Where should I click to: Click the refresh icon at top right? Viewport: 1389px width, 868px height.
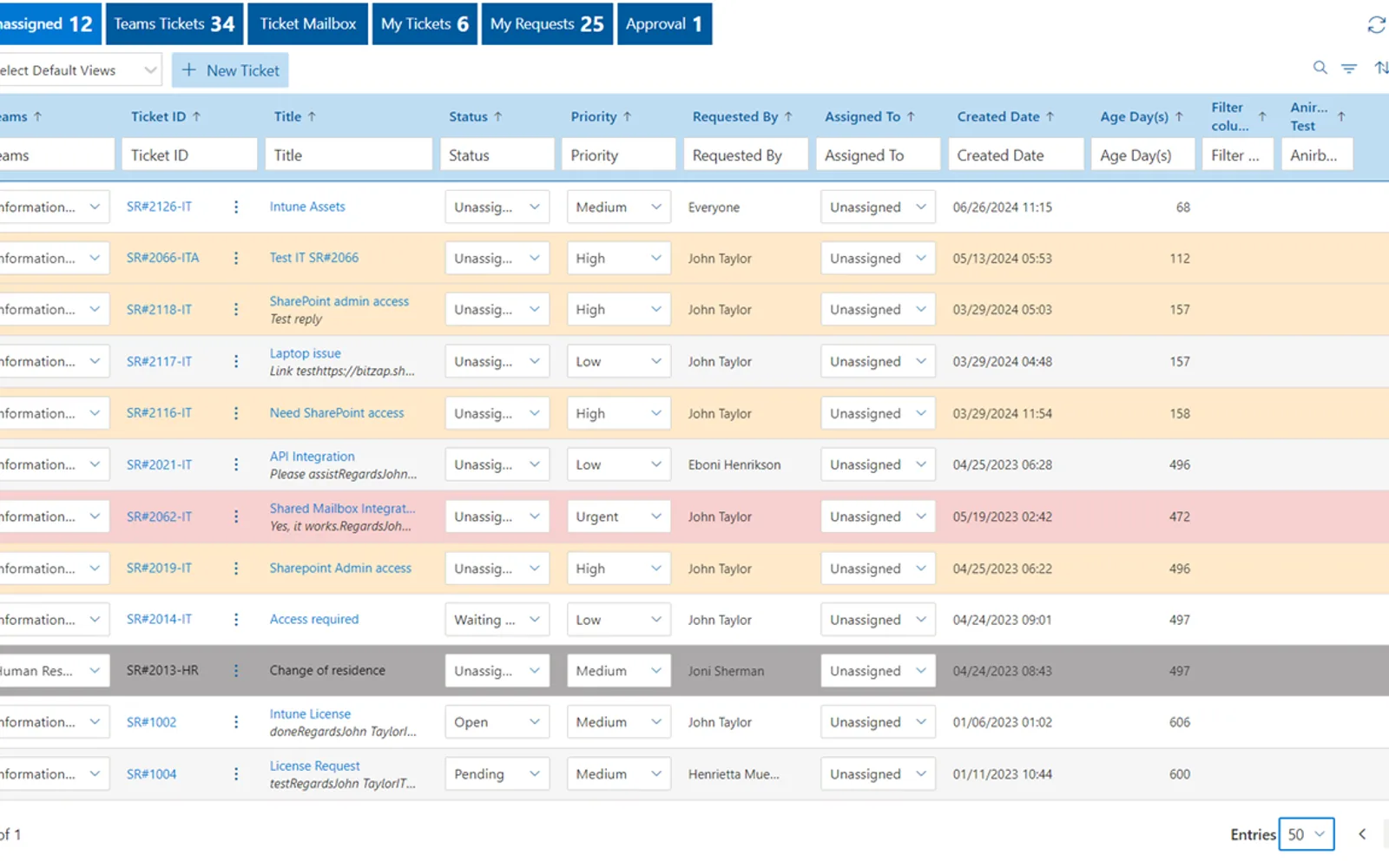tap(1376, 24)
